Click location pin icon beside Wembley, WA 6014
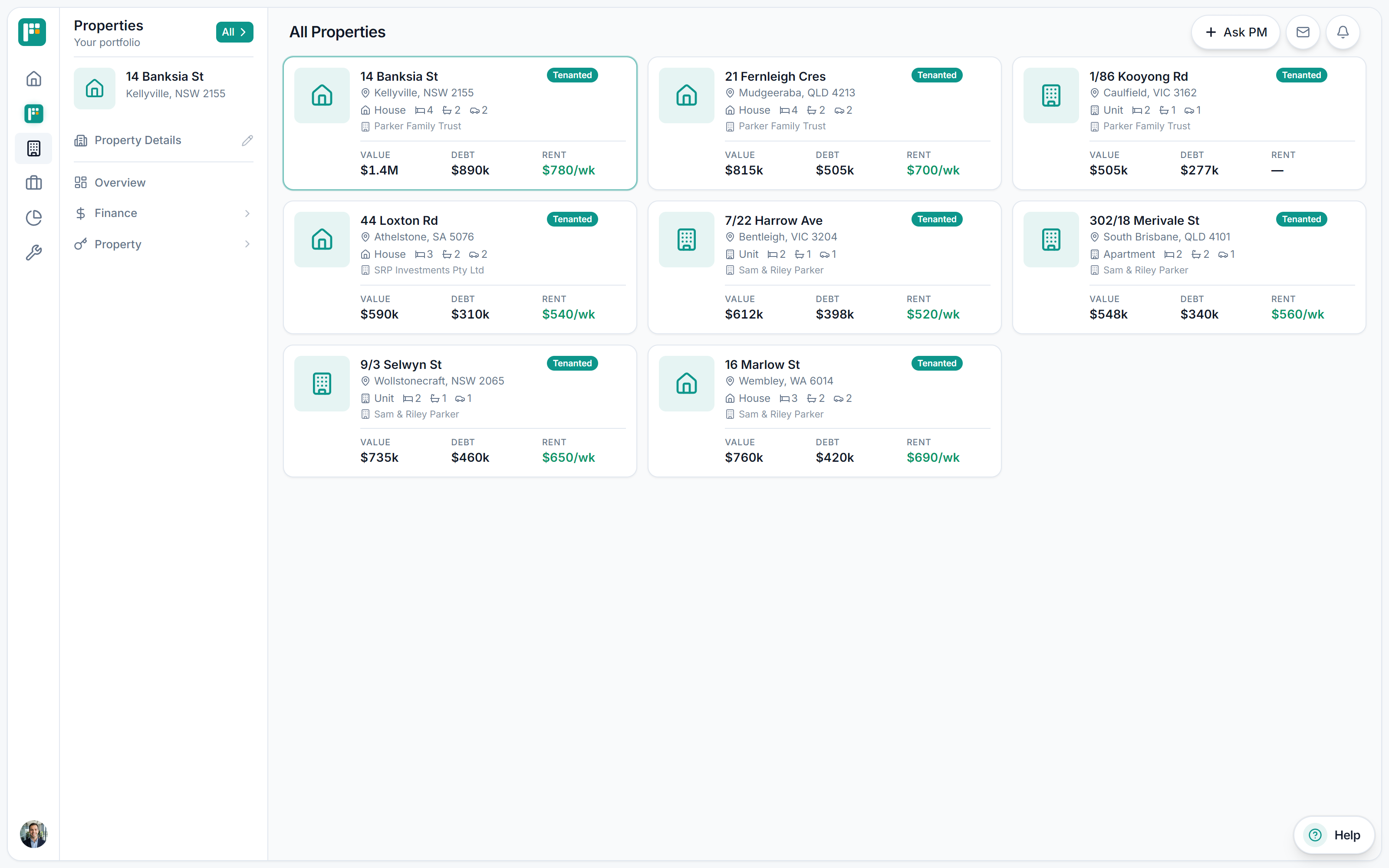The image size is (1389, 868). 730,381
